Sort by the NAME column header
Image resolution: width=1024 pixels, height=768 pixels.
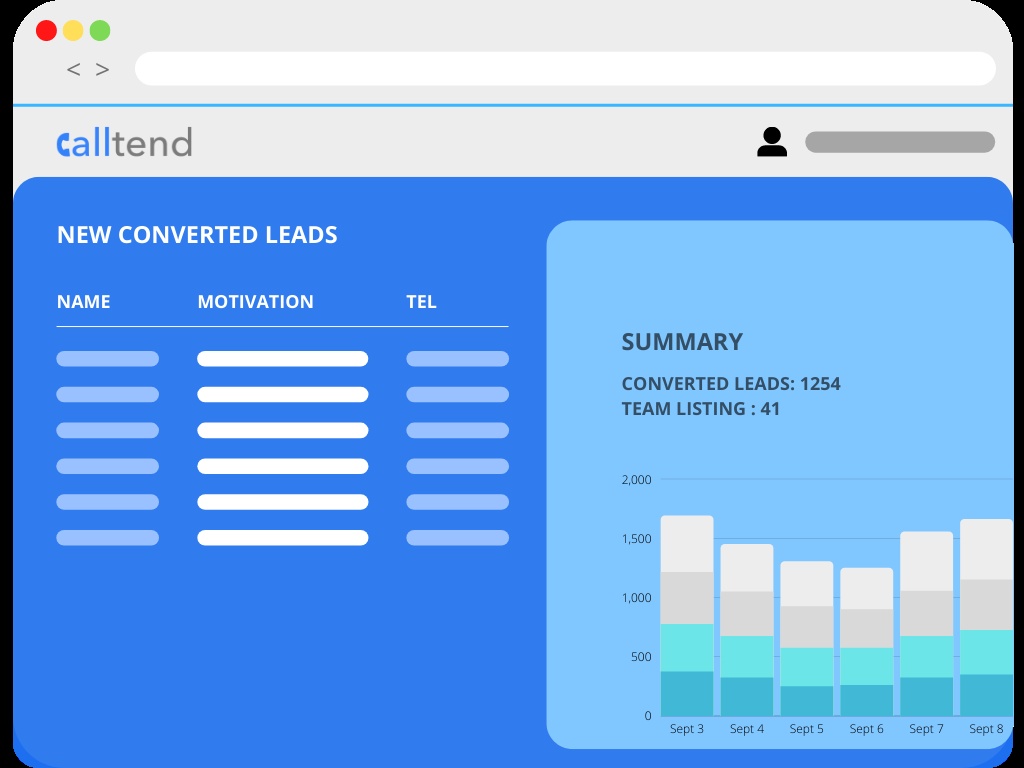[84, 302]
